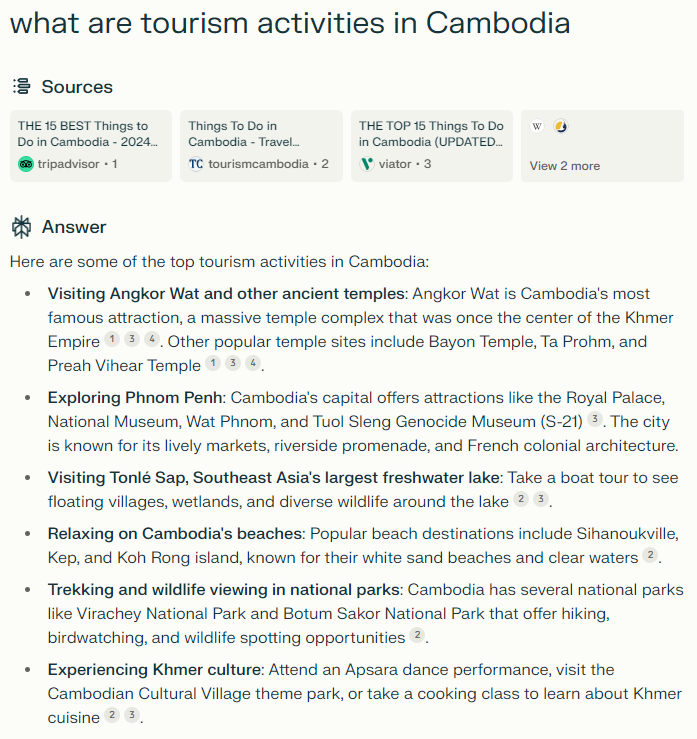Viewport: 697px width, 739px height.
Task: Click the query title about Cambodia tourism
Action: click(x=290, y=23)
